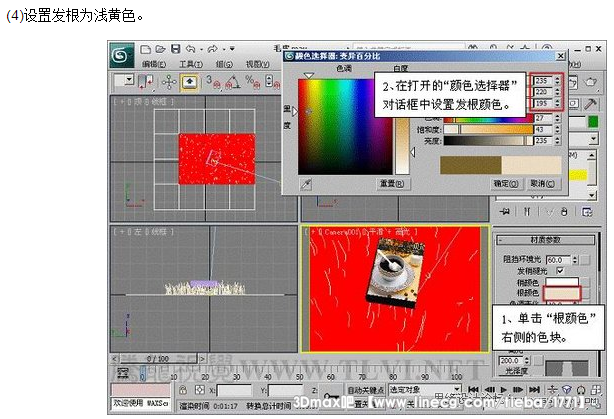Open the 组(G) menu
614x419 pixels.
click(x=224, y=64)
